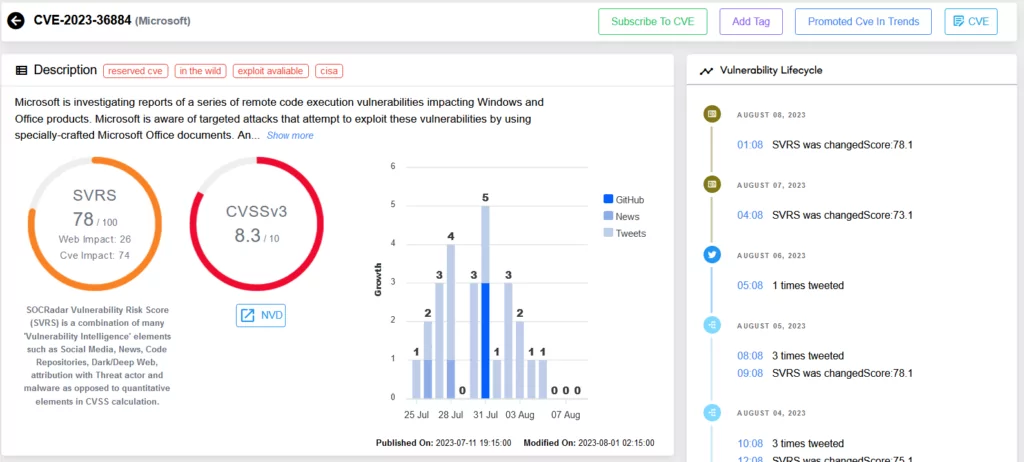Click the CVSSv3 8.3 score gauge
Viewport: 1024px width, 462px height.
(x=257, y=224)
